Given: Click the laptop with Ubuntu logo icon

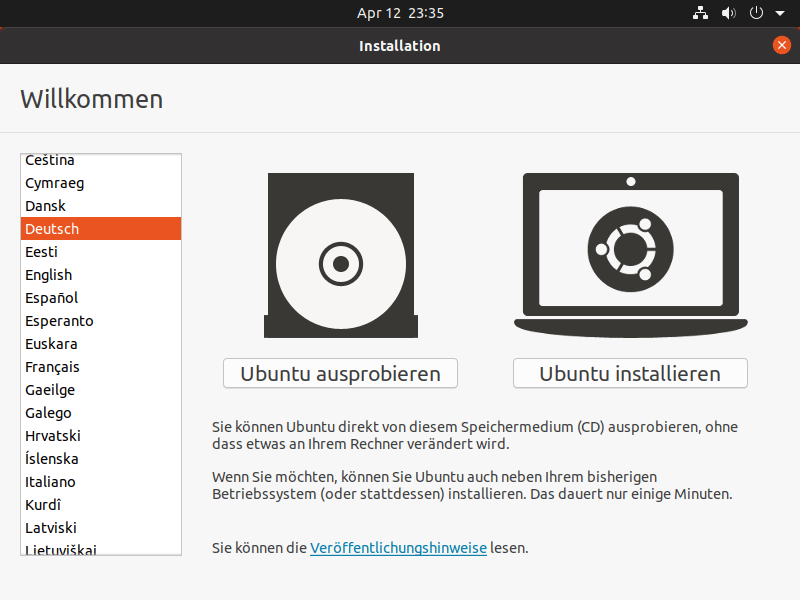Looking at the screenshot, I should coord(630,256).
